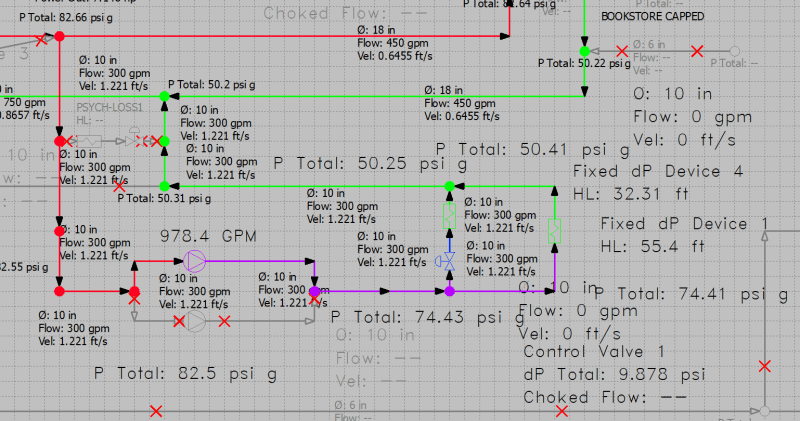Click the Fixed dP Device 4 label

658,171
